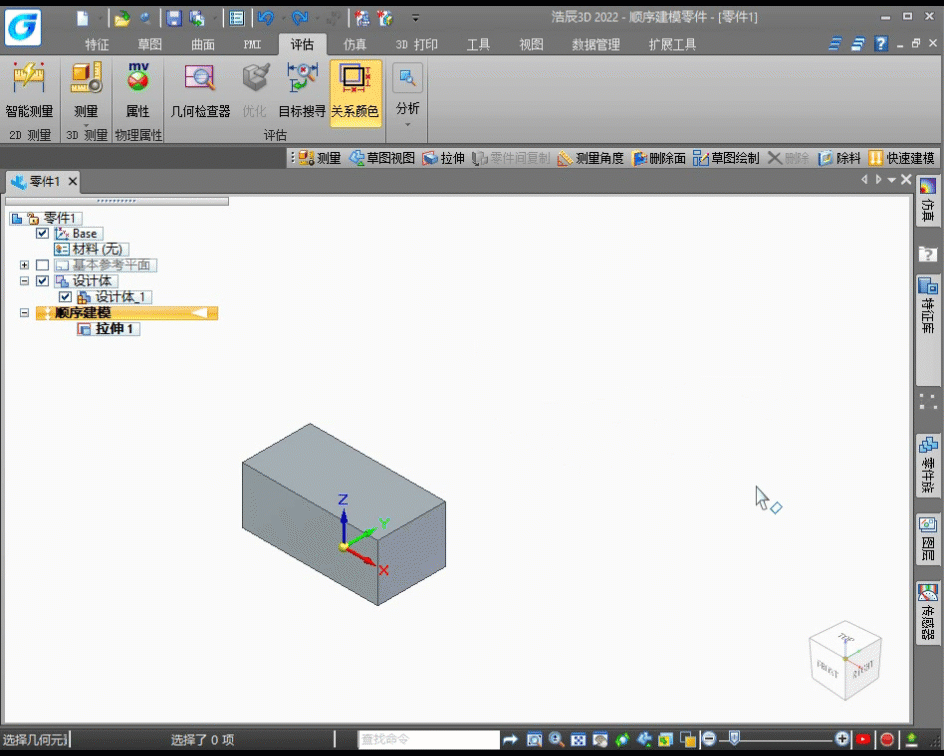
Task: Save the part with floppy disk icon
Action: tap(174, 19)
